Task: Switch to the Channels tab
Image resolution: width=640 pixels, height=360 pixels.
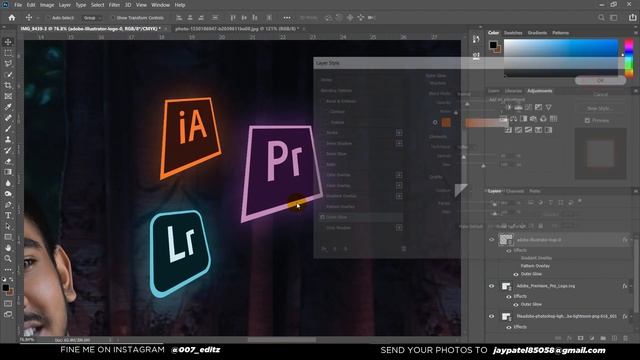Action: click(x=515, y=191)
